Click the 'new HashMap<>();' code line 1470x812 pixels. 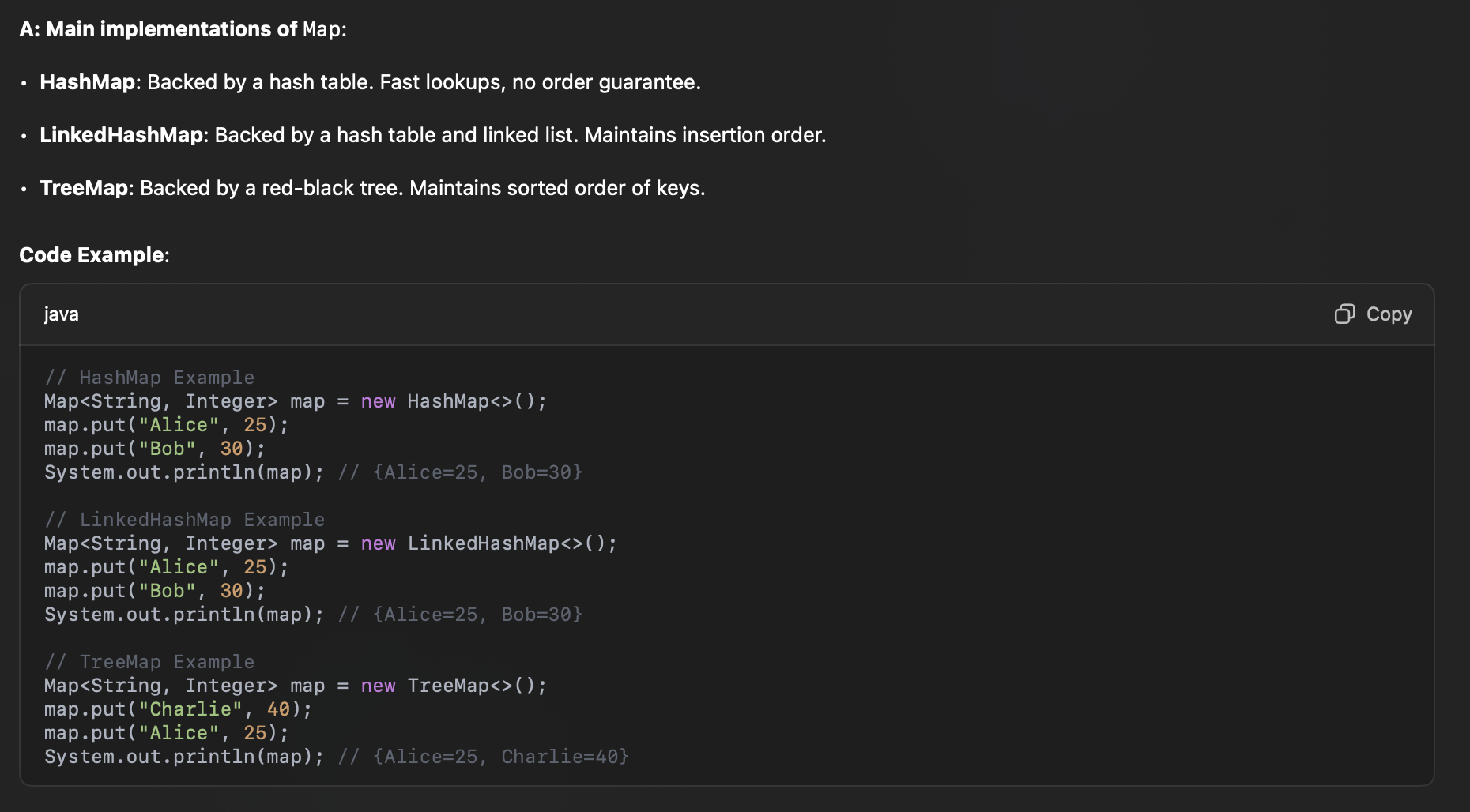(x=296, y=401)
